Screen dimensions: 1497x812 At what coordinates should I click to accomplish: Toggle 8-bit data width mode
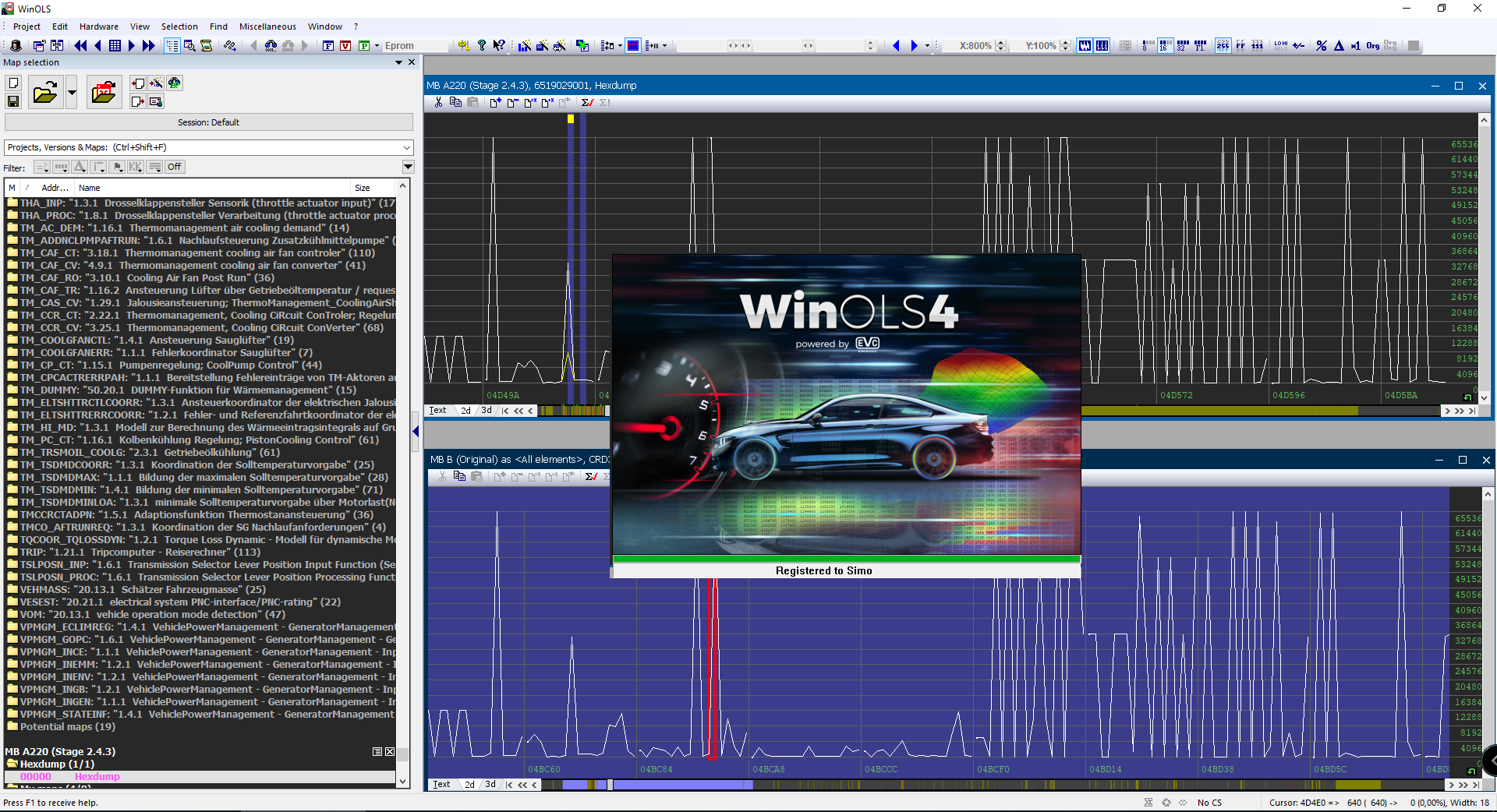(x=1148, y=46)
